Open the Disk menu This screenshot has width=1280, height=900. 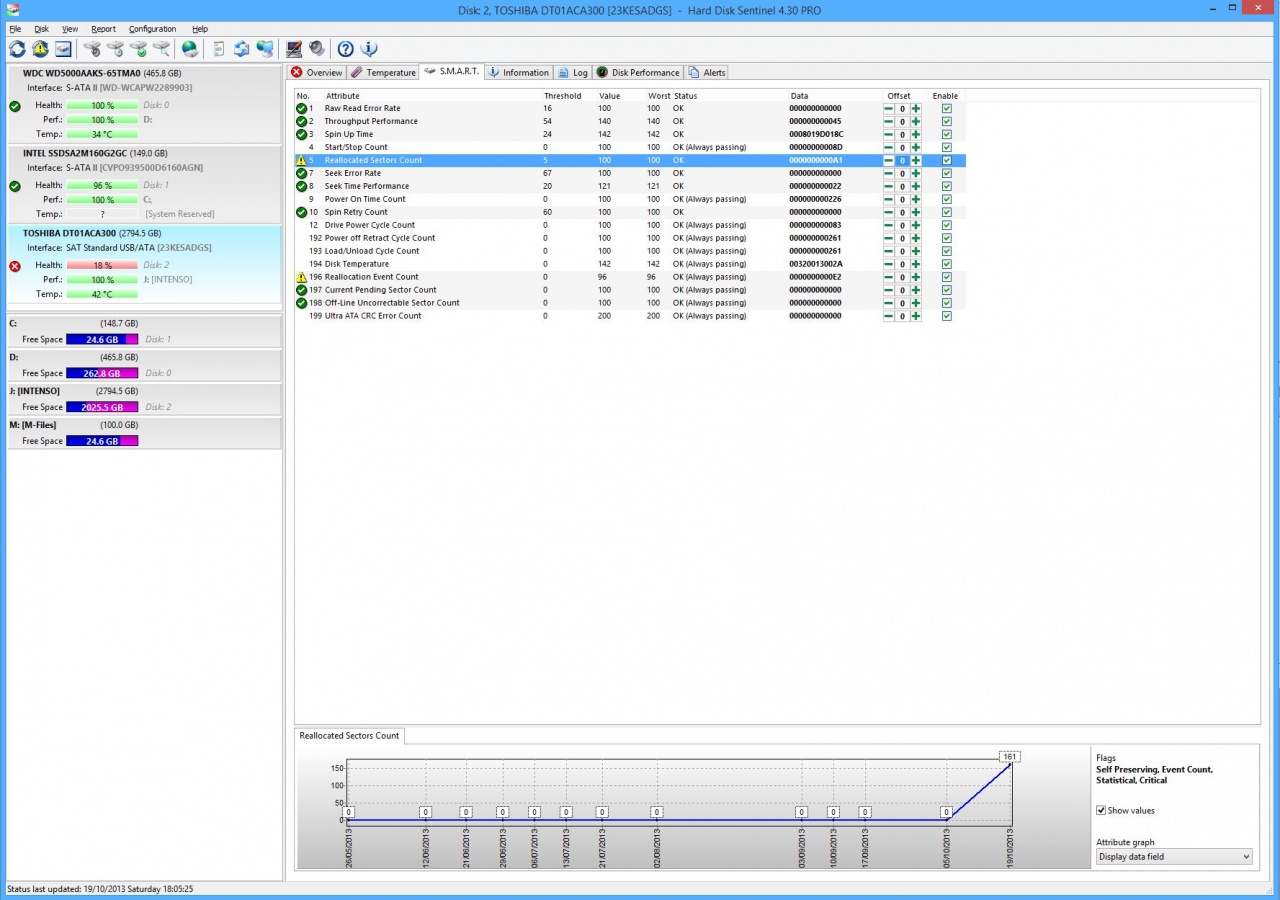pos(41,29)
